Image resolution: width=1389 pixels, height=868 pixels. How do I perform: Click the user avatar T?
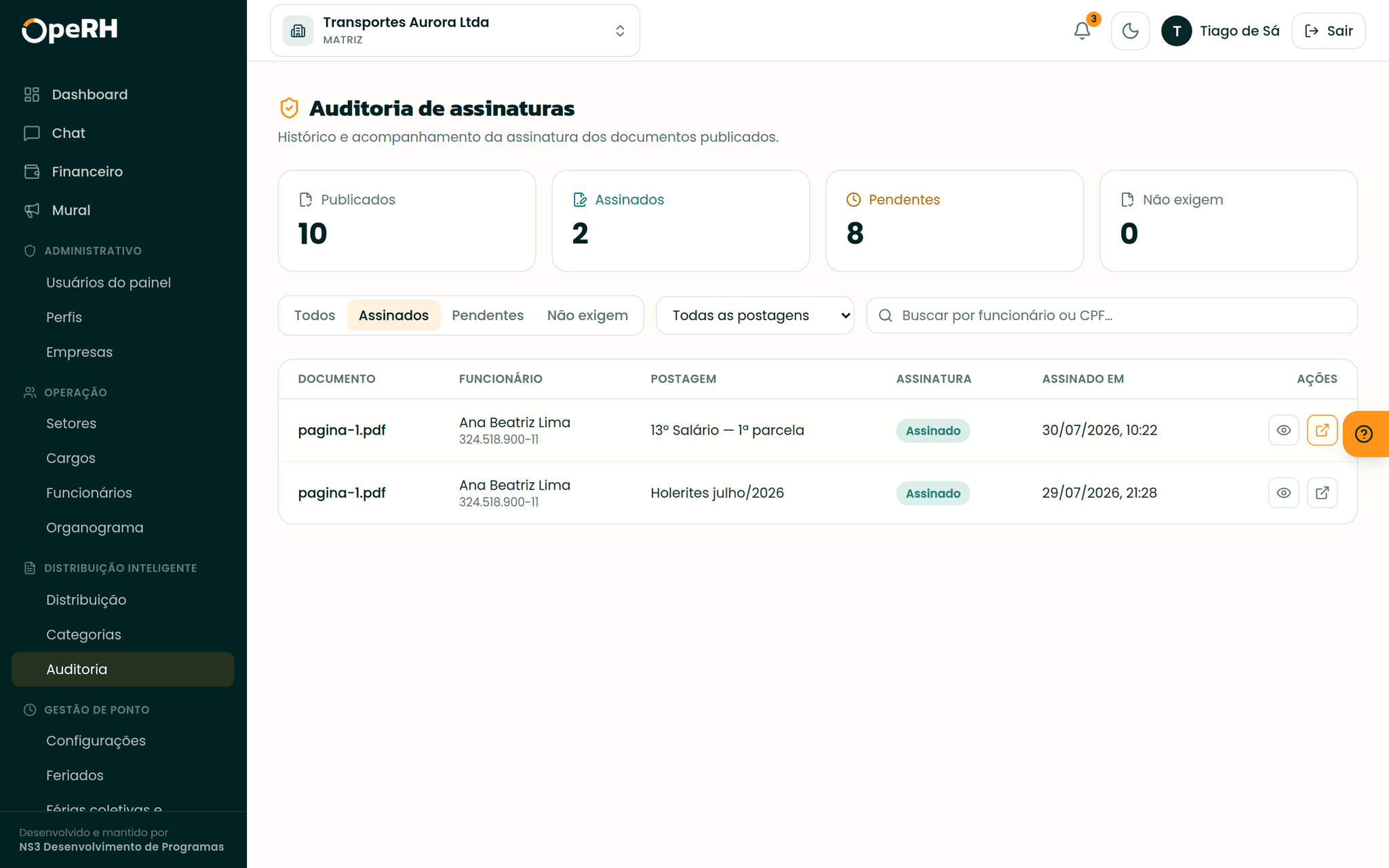(1176, 31)
